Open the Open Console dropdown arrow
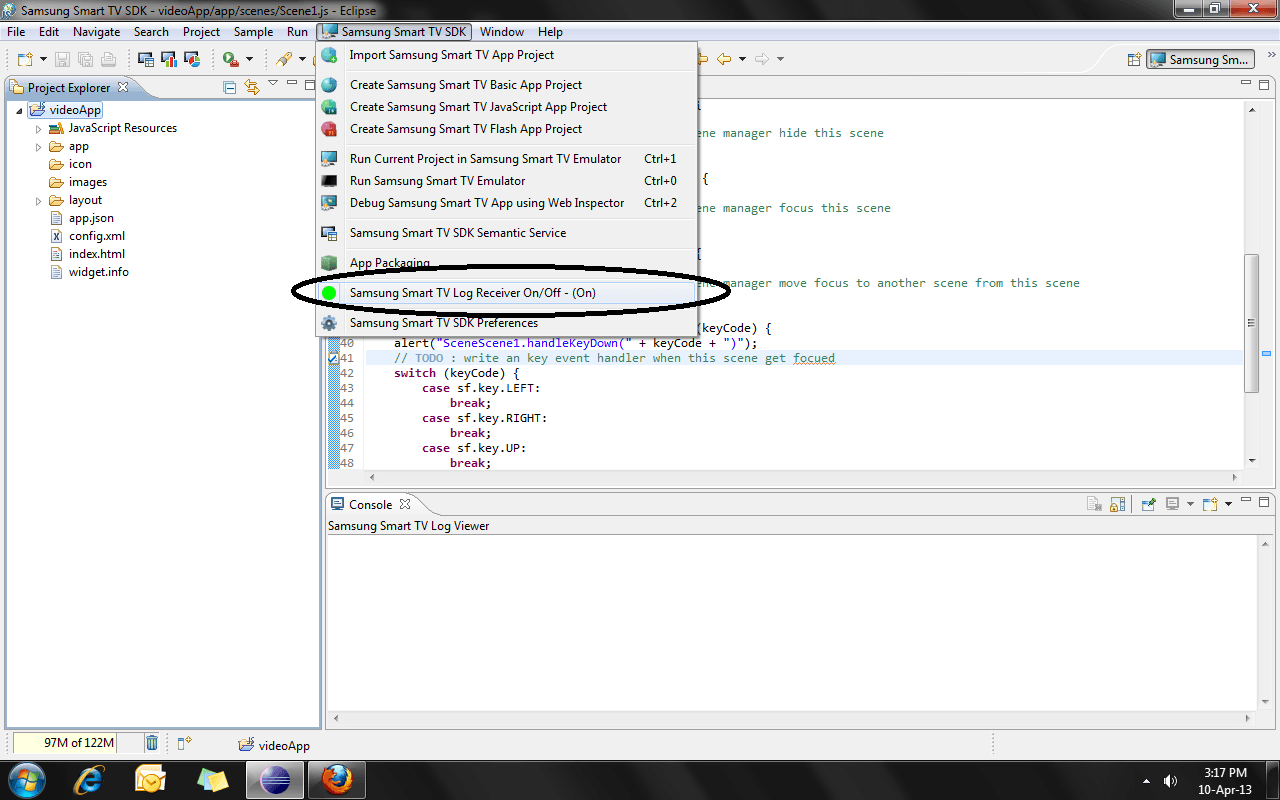Screen dimensions: 1280x800 1228,504
